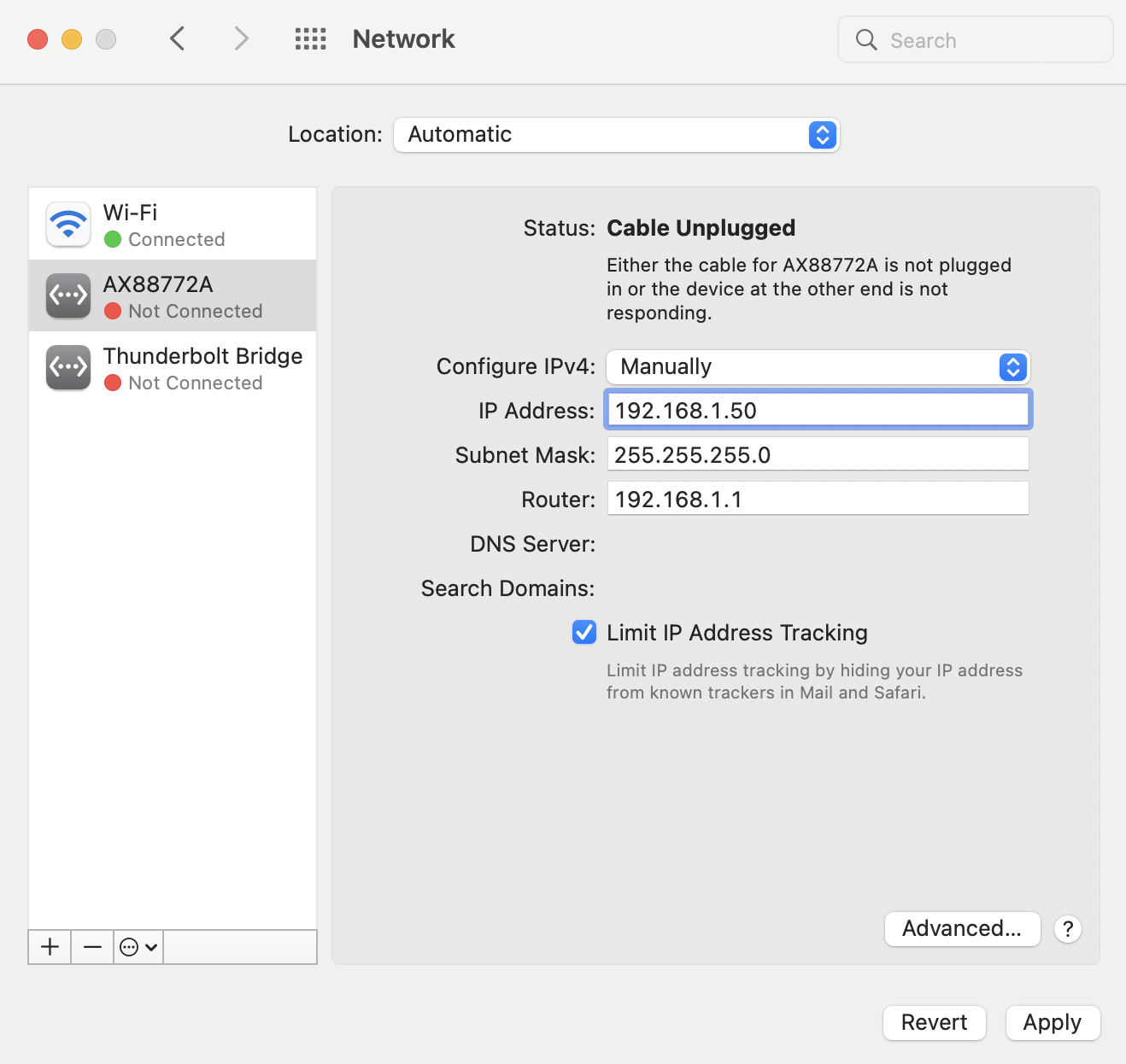This screenshot has height=1064, width=1126.
Task: Select AX88772A service row
Action: tap(173, 295)
